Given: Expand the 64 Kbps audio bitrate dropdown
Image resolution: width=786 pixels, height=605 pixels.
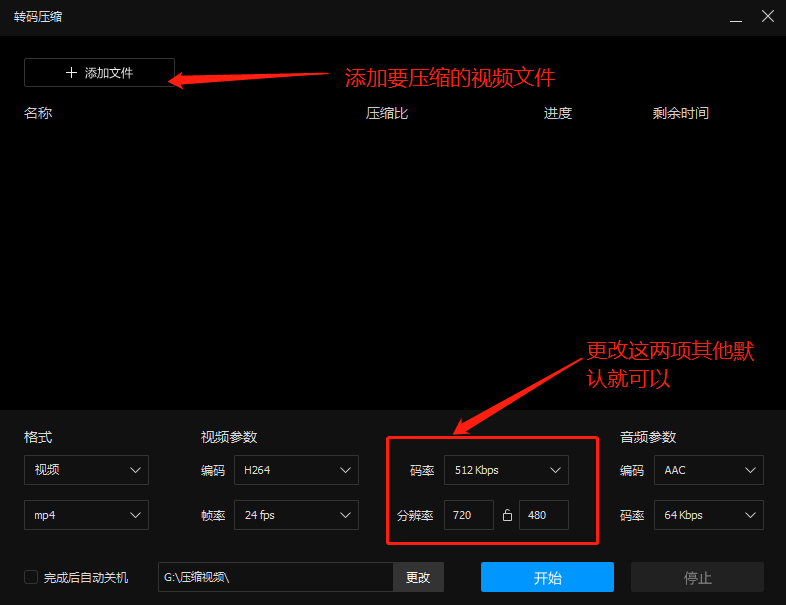Looking at the screenshot, I should click(709, 515).
